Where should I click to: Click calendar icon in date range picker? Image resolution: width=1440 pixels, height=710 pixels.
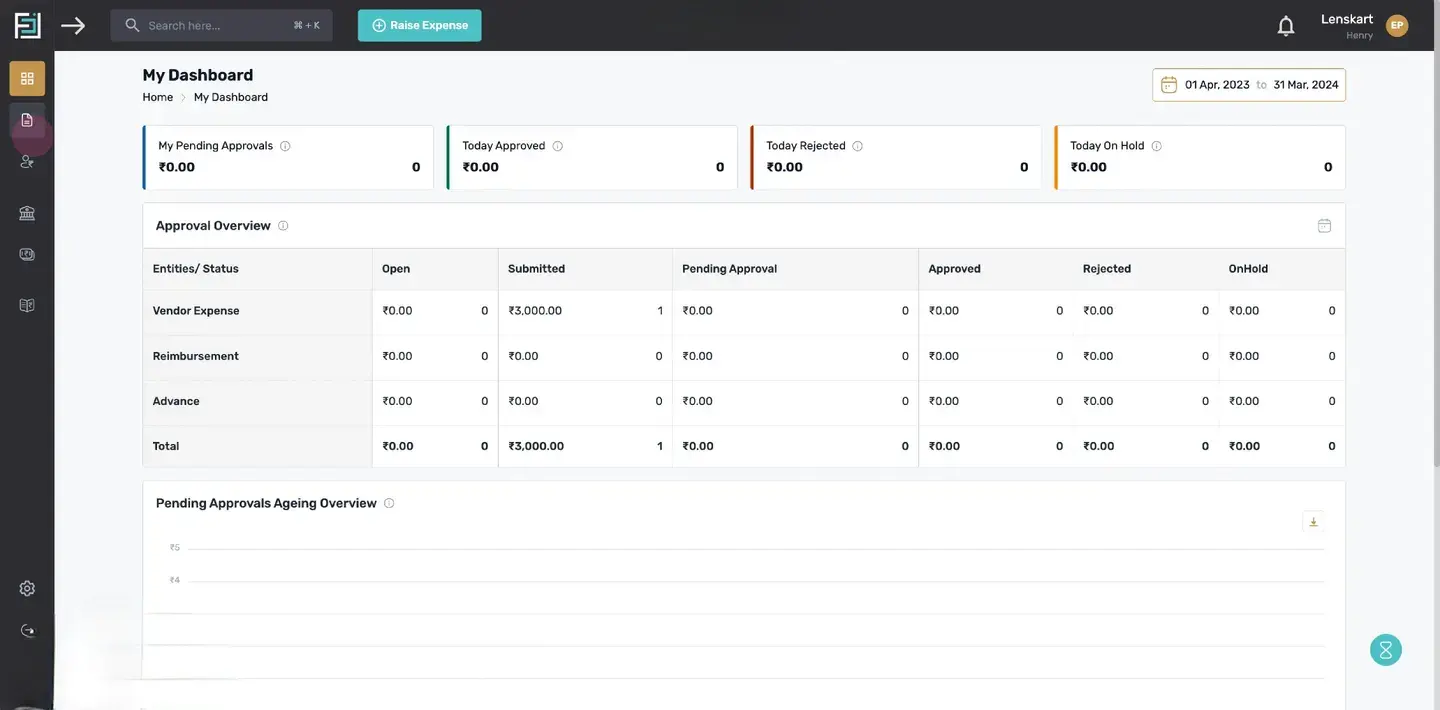(x=1169, y=85)
